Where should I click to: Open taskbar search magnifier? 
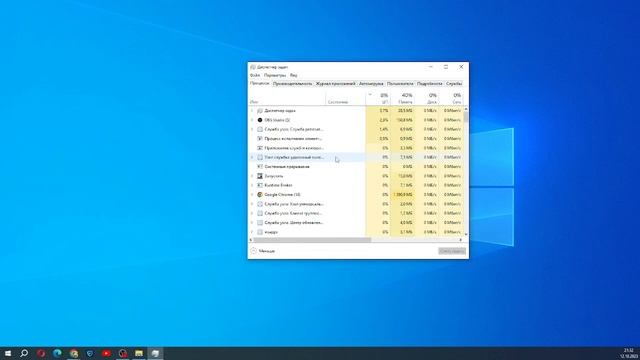point(24,353)
